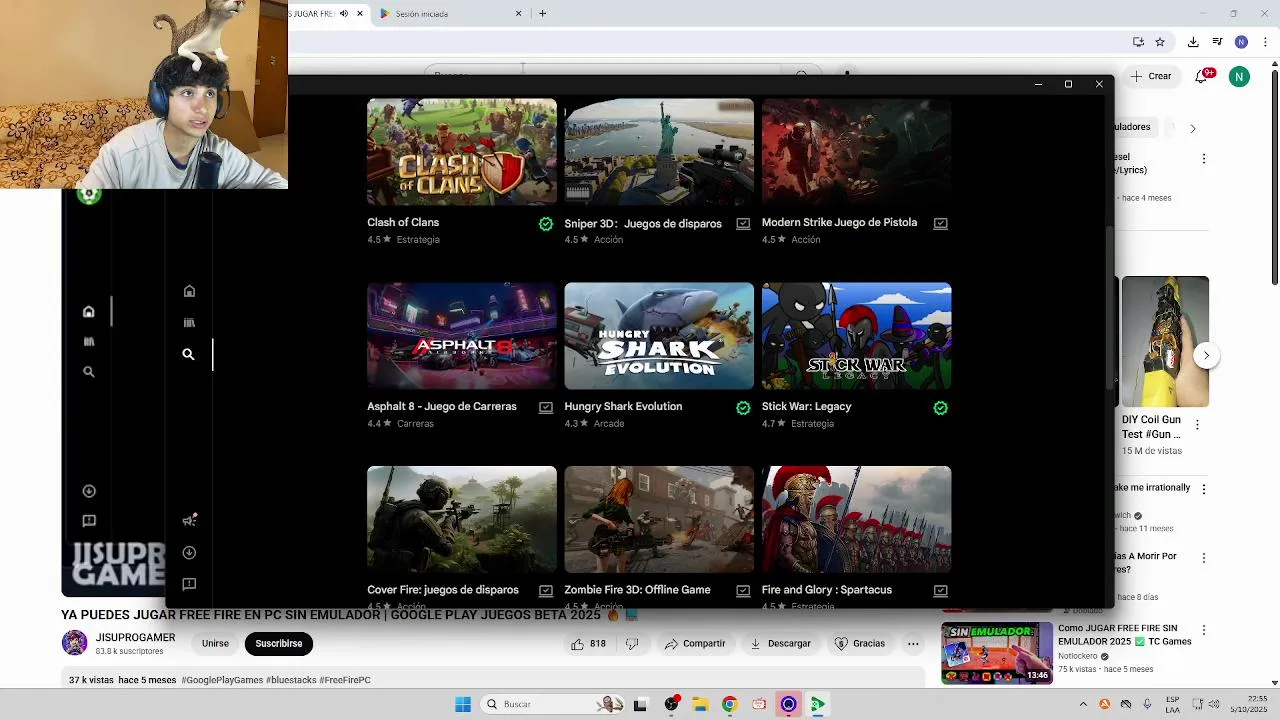
Task: Click search icon in video's background sidebar
Action: coord(88,372)
